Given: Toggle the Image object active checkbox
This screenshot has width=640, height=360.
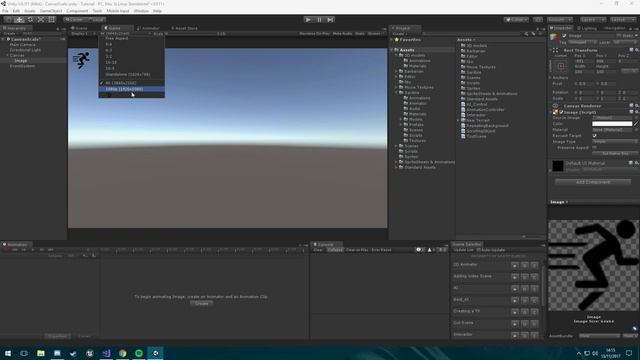Looking at the screenshot, I should (x=564, y=36).
